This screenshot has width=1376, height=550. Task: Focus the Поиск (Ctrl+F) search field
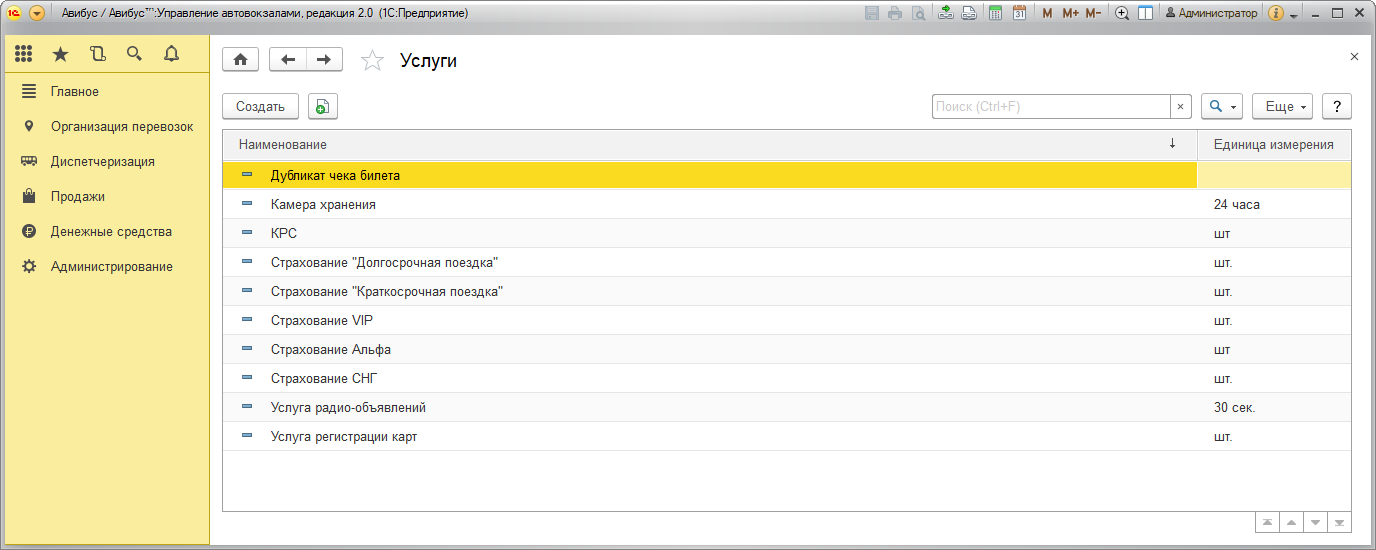[1051, 106]
